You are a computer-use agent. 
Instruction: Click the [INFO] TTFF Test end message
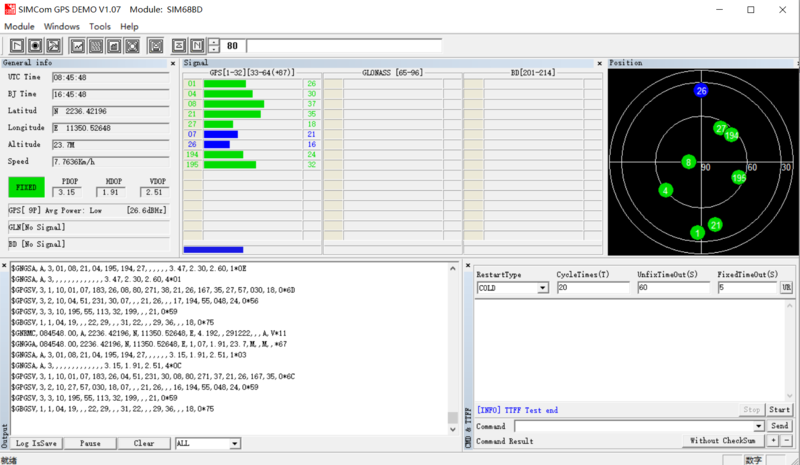click(x=517, y=410)
